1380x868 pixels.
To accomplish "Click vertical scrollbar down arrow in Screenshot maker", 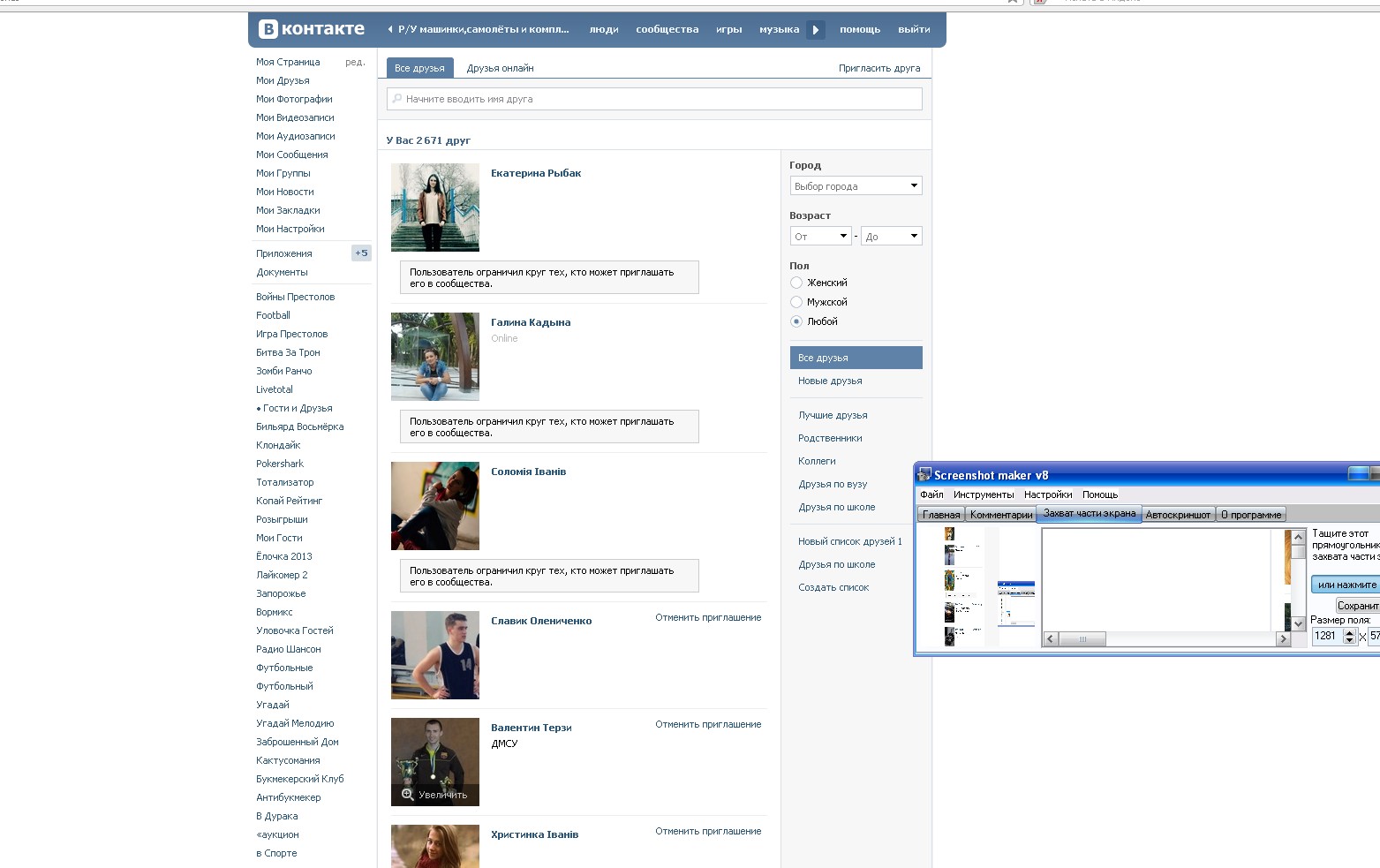I will pyautogui.click(x=1298, y=623).
